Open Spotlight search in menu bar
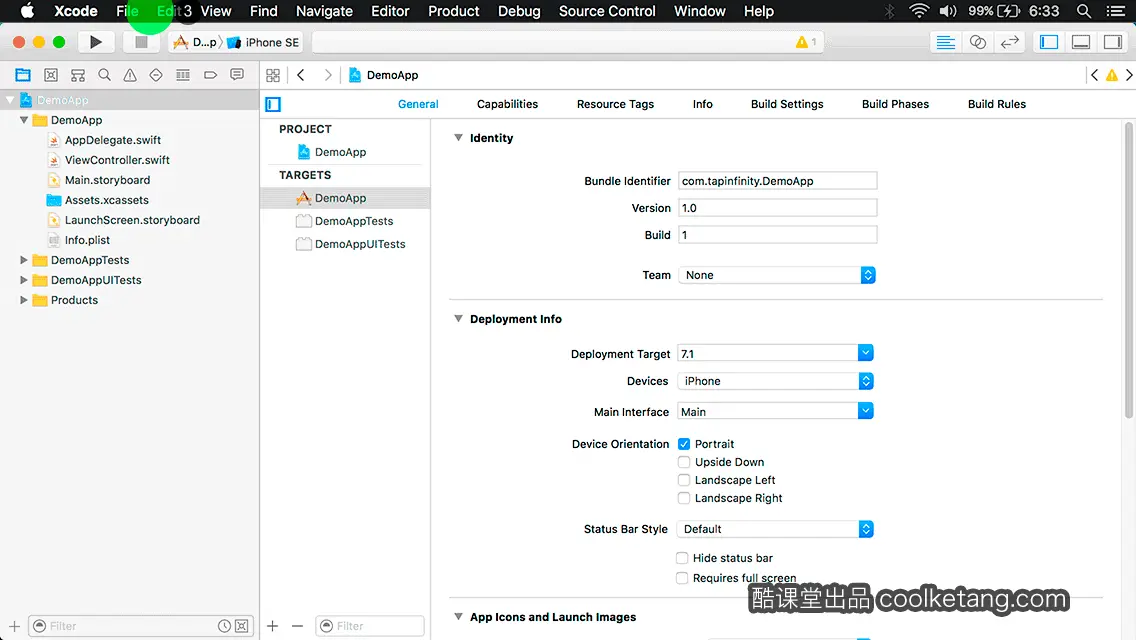This screenshot has width=1136, height=640. [1084, 11]
